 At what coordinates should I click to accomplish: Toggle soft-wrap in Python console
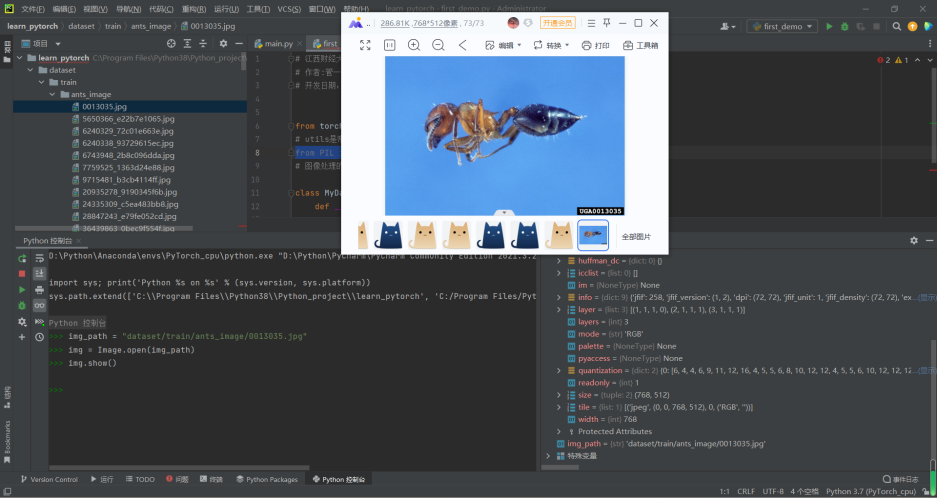tap(39, 257)
